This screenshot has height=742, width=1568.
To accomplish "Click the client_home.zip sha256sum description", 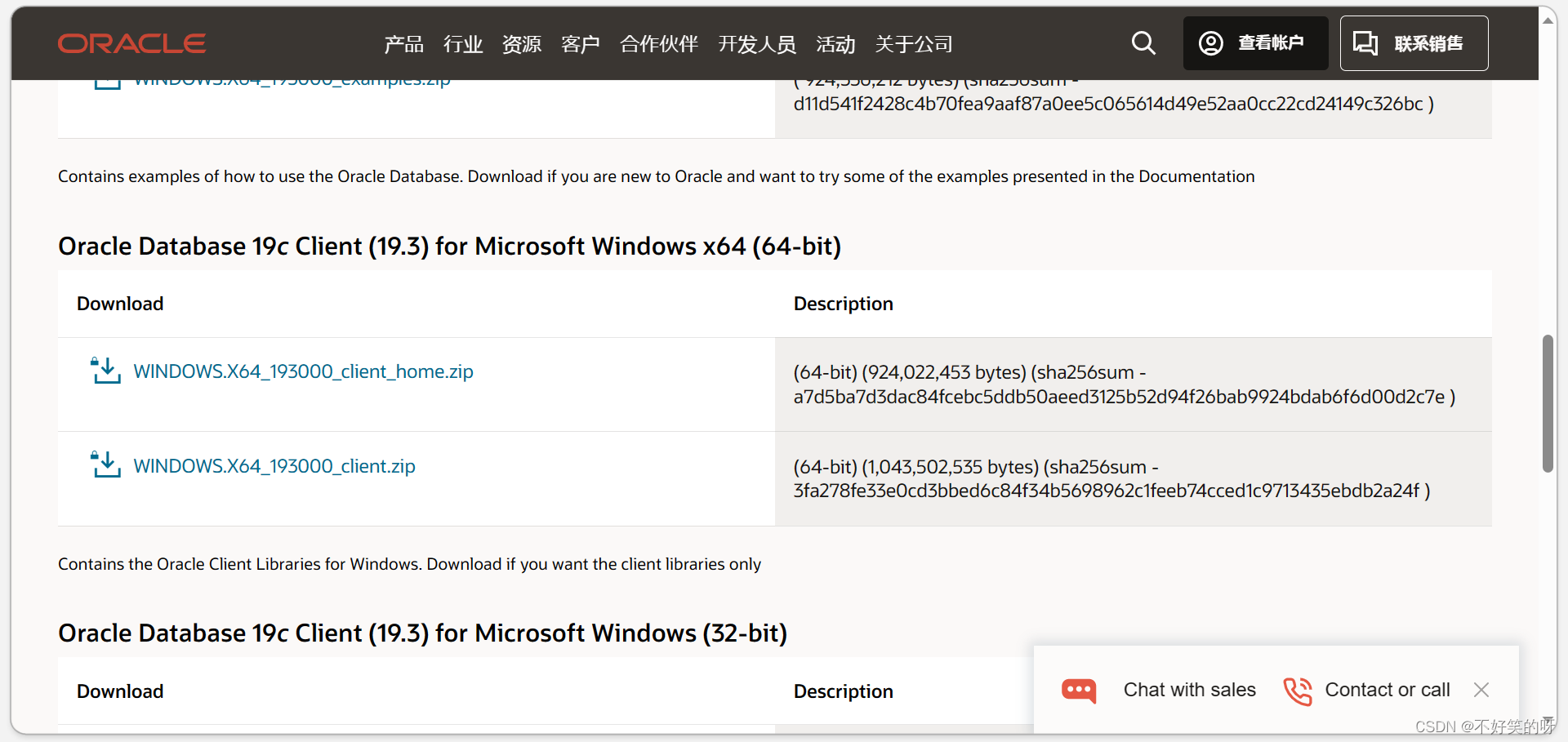I will pyautogui.click(x=1124, y=384).
